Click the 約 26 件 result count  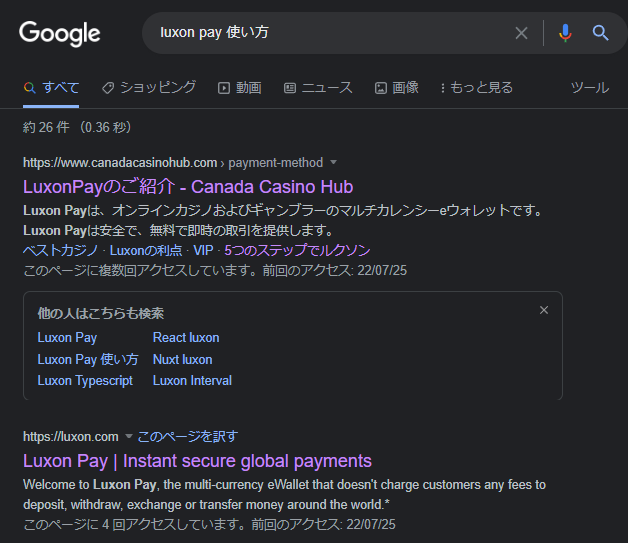click(46, 127)
